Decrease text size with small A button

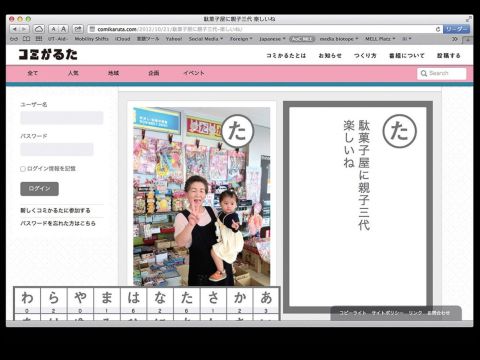(x=54, y=29)
